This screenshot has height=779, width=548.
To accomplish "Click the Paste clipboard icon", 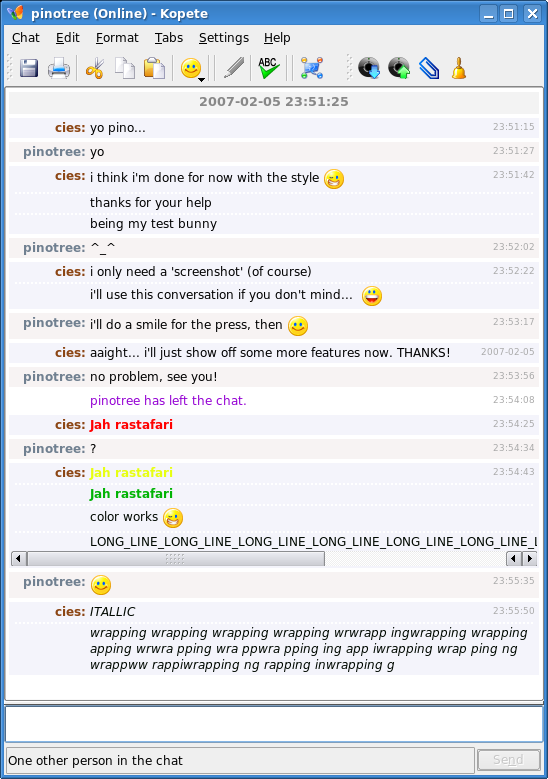I will pyautogui.click(x=154, y=68).
